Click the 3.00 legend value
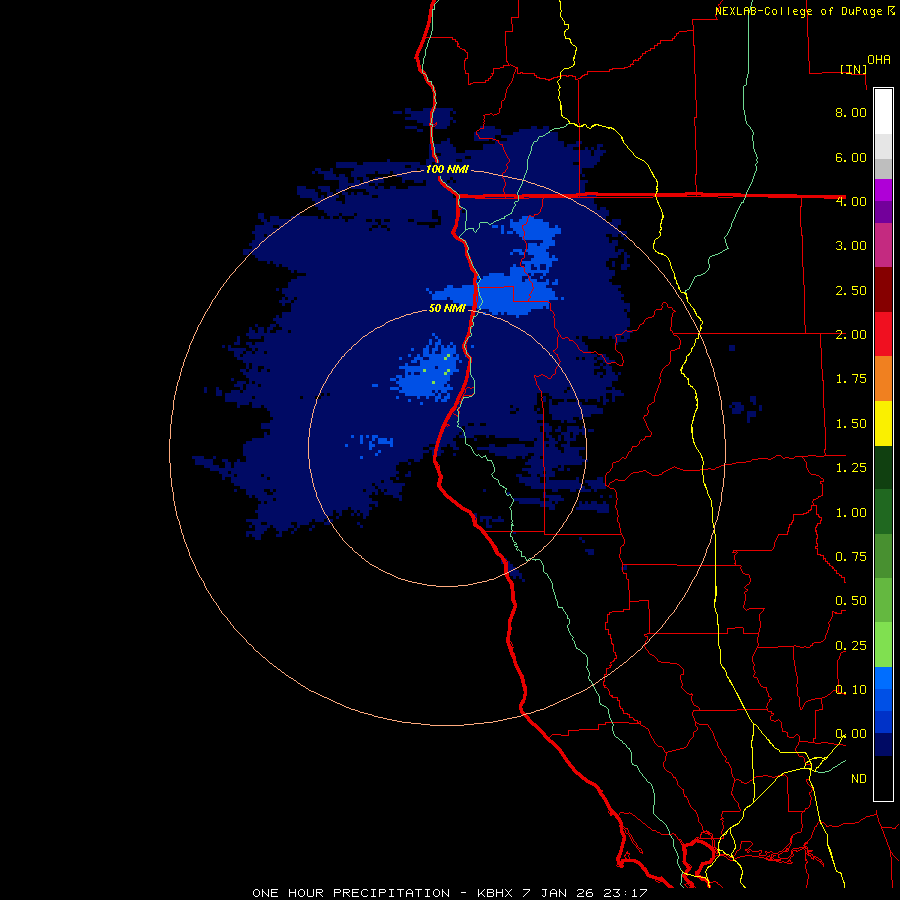The image size is (900, 900). point(851,246)
